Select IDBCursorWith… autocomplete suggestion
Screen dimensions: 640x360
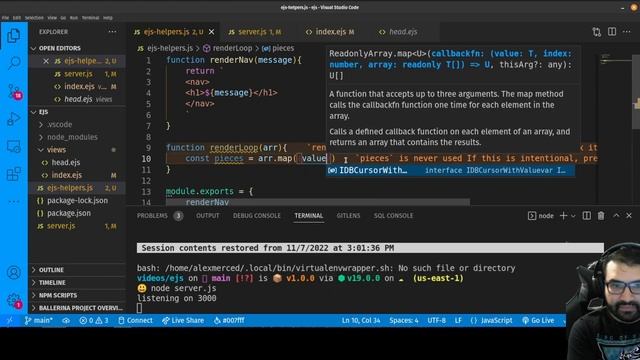click(450, 171)
